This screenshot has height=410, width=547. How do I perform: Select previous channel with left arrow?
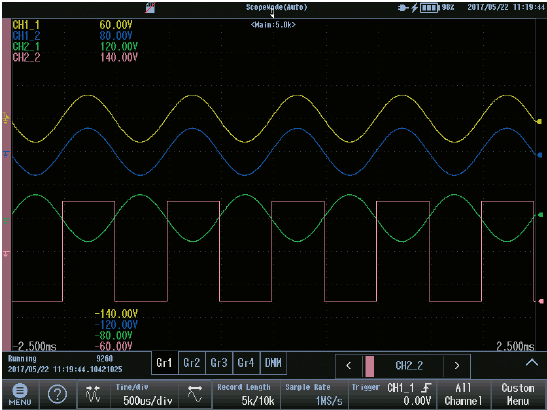tap(349, 366)
